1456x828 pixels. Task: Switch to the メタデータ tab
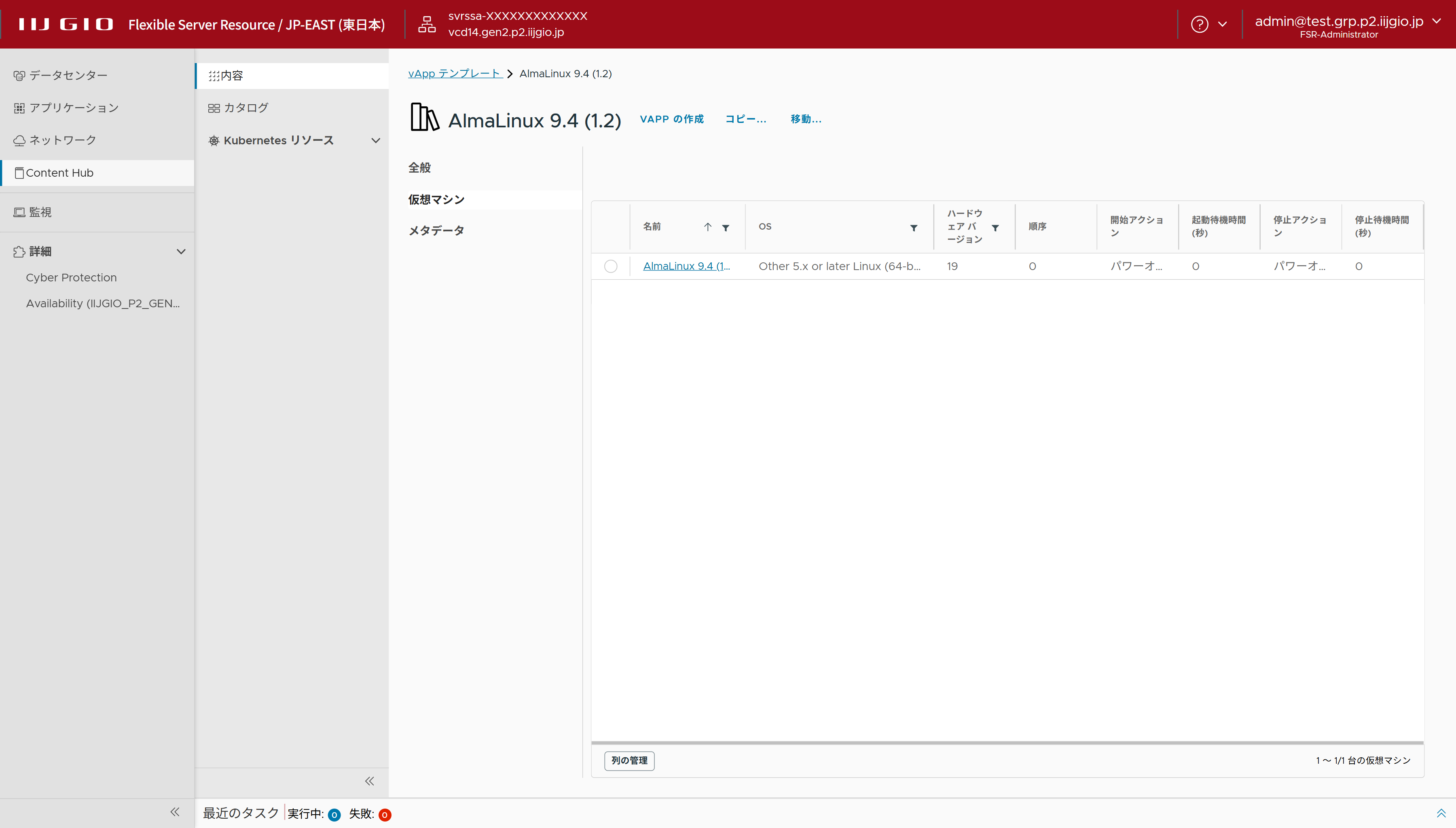coord(436,230)
